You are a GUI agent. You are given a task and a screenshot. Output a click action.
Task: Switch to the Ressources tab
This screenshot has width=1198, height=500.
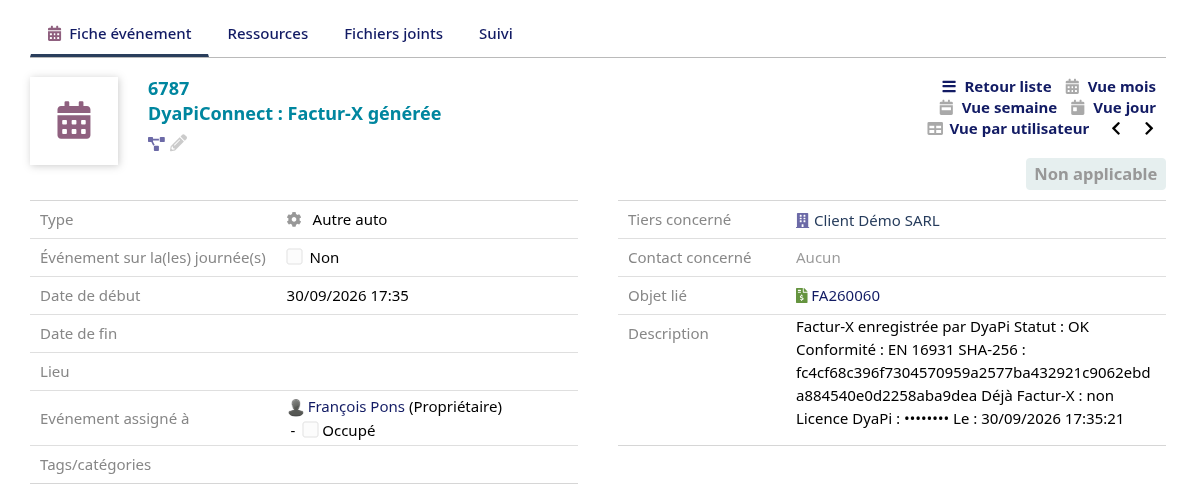(267, 34)
